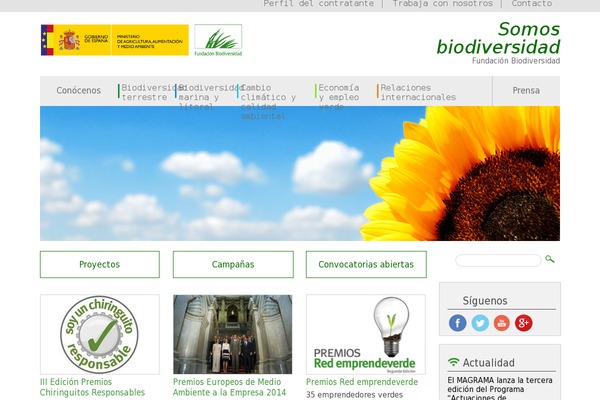This screenshot has width=600, height=400.
Task: Open III Edición Premios Chiringuitos Responsables link
Action: pyautogui.click(x=92, y=387)
